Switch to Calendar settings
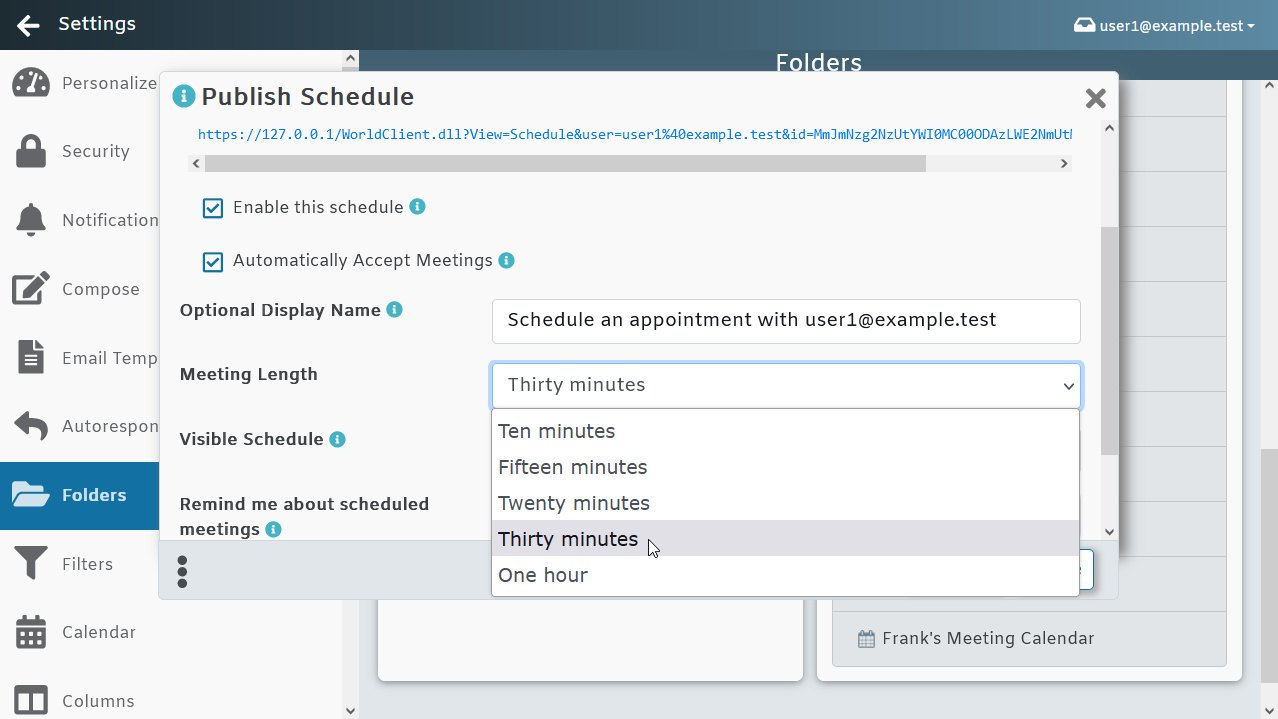The height and width of the screenshot is (719, 1278). (x=30, y=632)
